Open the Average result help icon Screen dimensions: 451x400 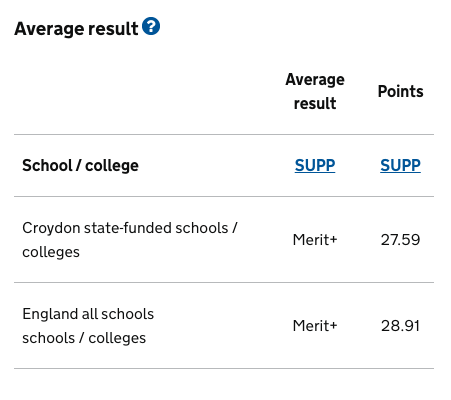coord(151,26)
